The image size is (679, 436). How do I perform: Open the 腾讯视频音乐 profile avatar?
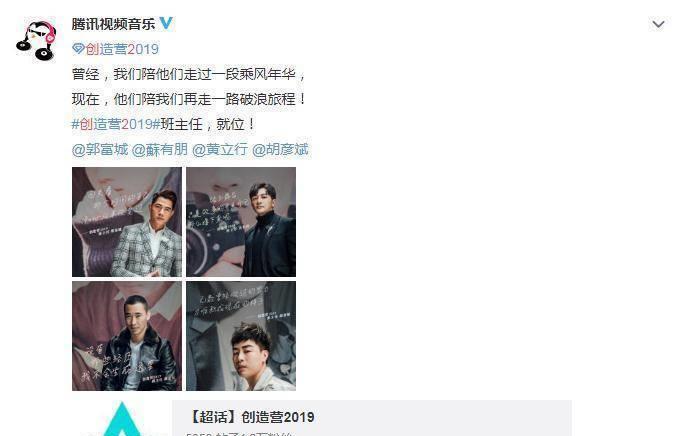(x=36, y=40)
